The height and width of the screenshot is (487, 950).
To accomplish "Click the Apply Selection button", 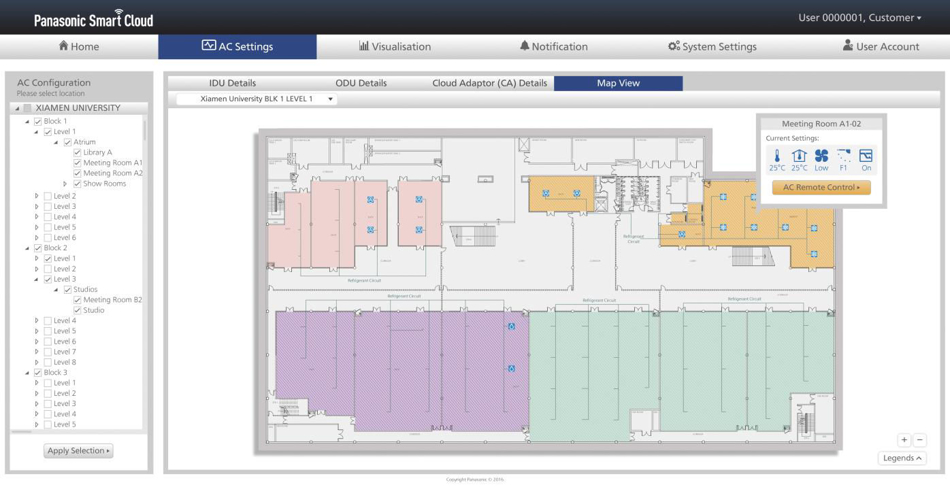I will click(78, 451).
